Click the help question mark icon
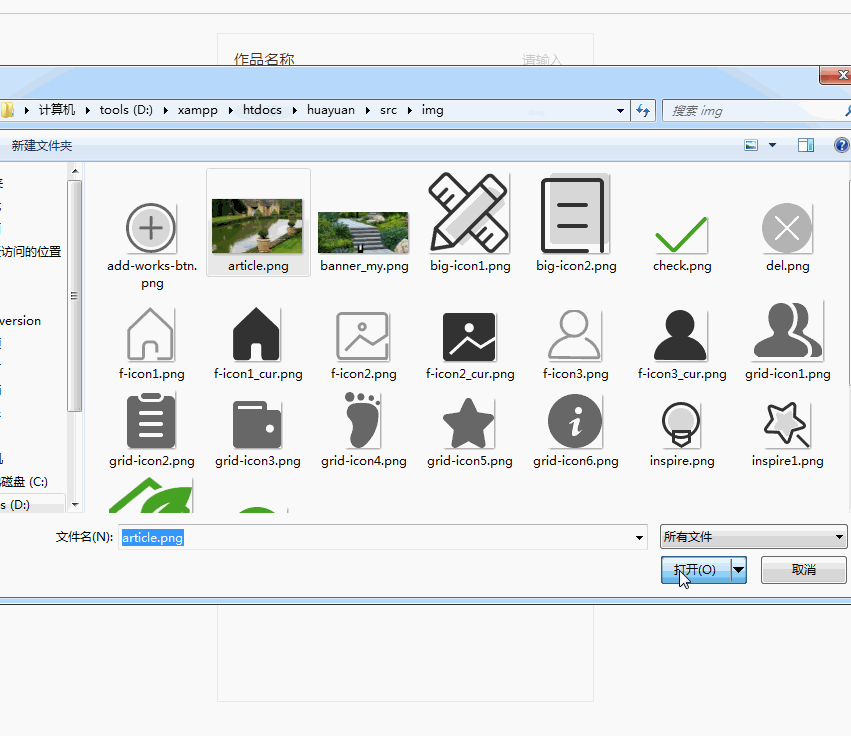This screenshot has height=736, width=851. (x=841, y=146)
